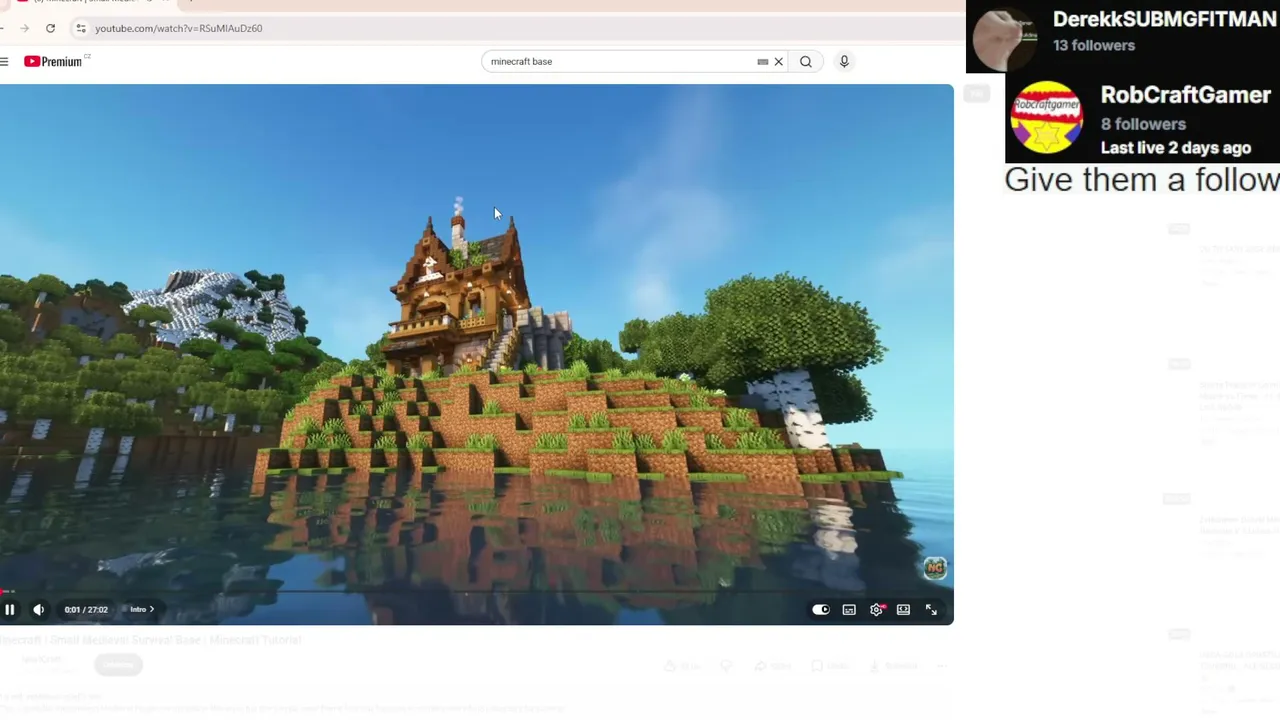
Task: Click the '8 followers' text
Action: [1143, 124]
